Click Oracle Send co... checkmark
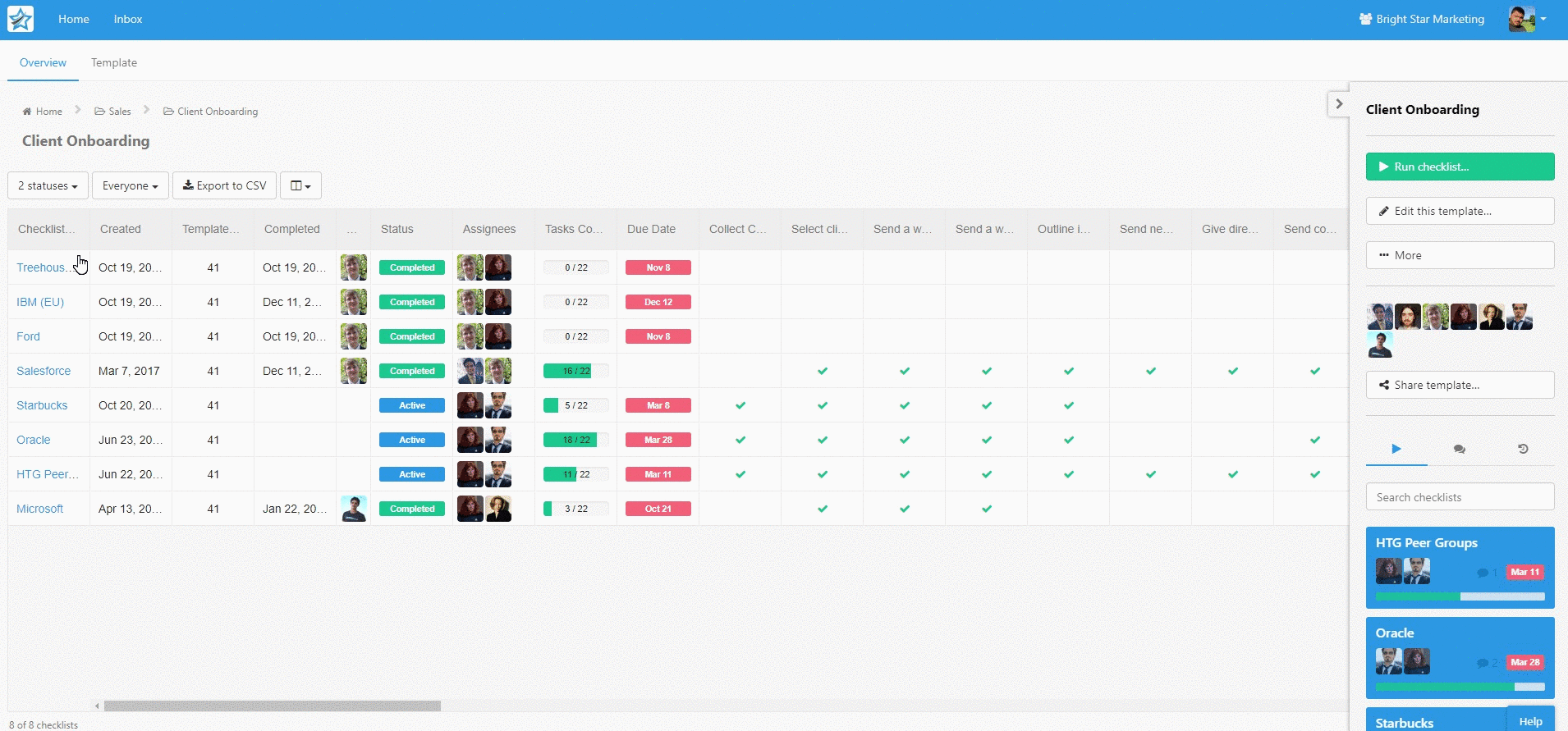1568x731 pixels. click(1315, 440)
